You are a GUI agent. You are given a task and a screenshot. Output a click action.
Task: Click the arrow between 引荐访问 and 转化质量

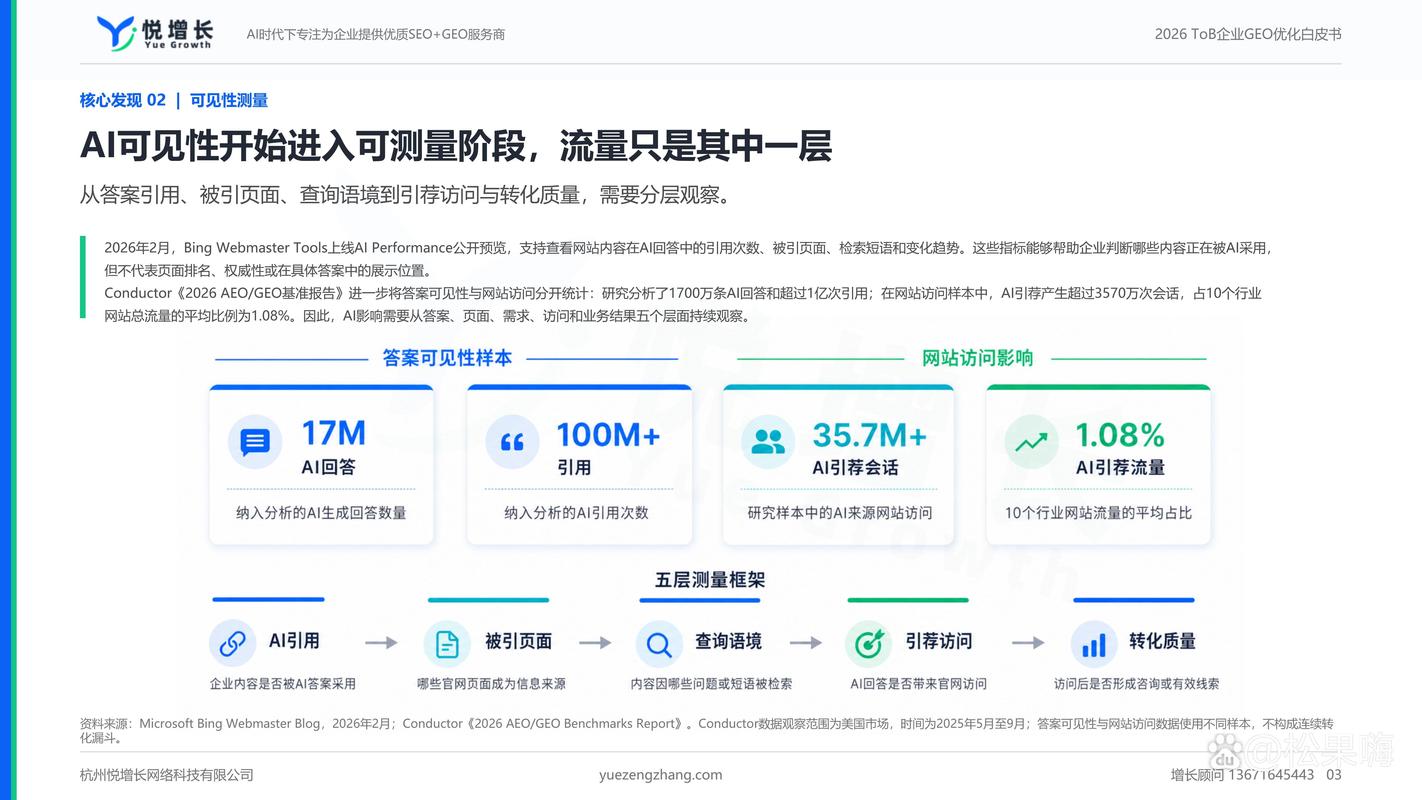1028,643
